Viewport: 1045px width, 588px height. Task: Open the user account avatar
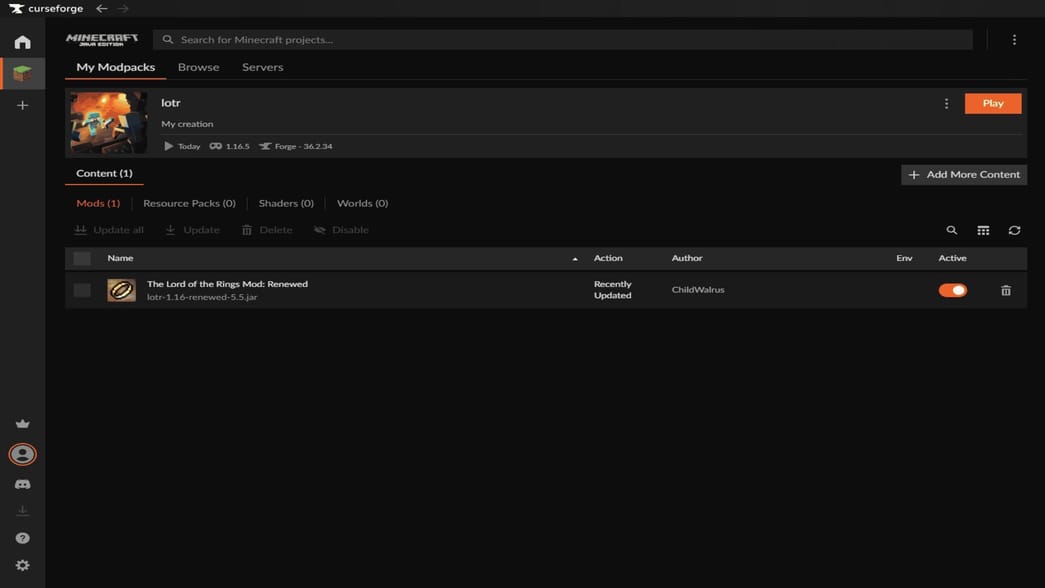coord(22,454)
